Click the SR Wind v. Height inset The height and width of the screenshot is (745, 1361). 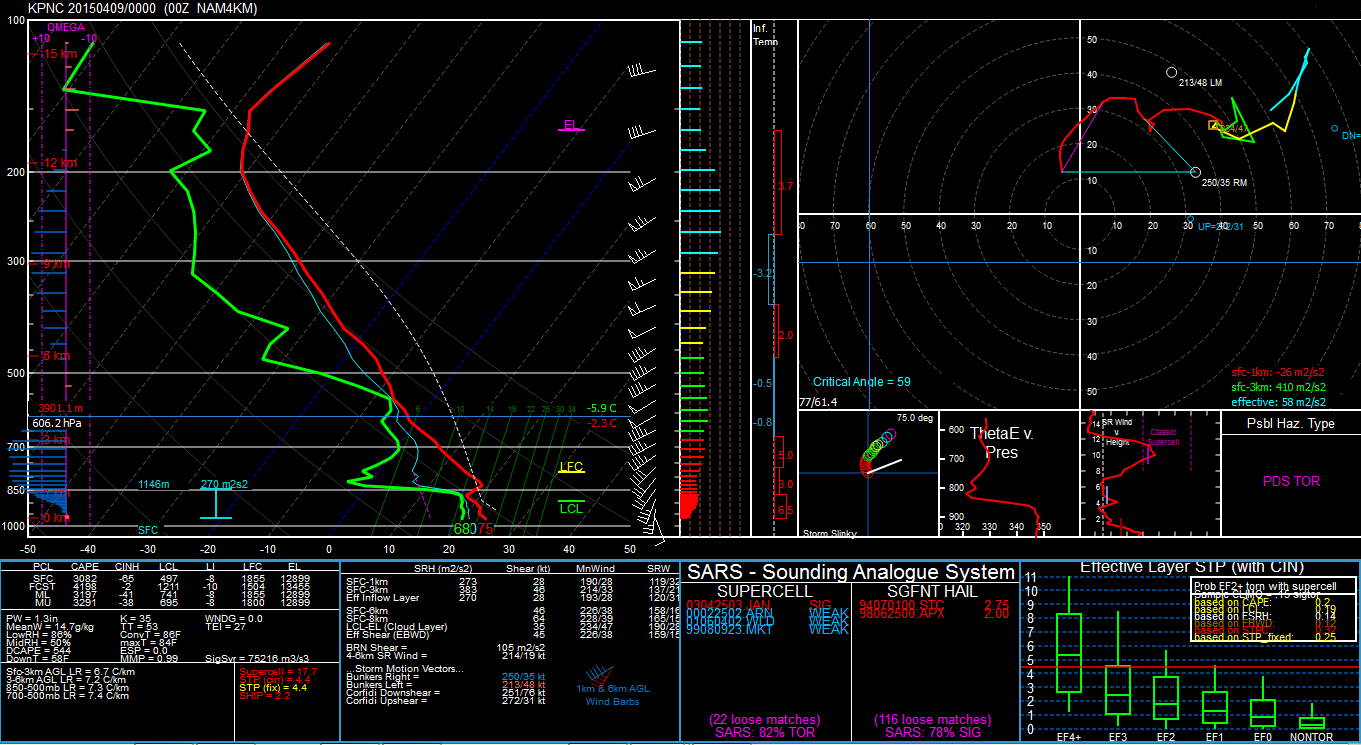1152,476
